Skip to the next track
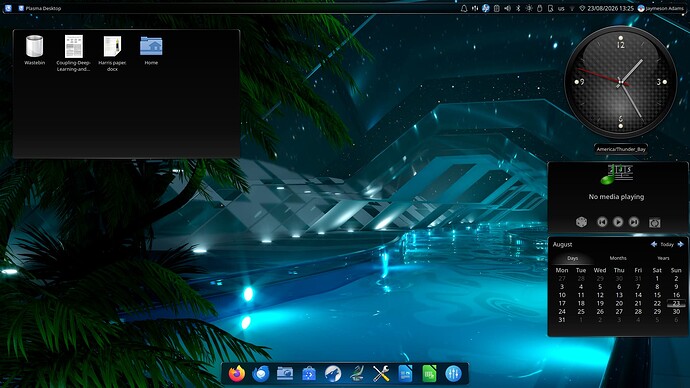Screen dimensions: 690x388 tap(634, 222)
